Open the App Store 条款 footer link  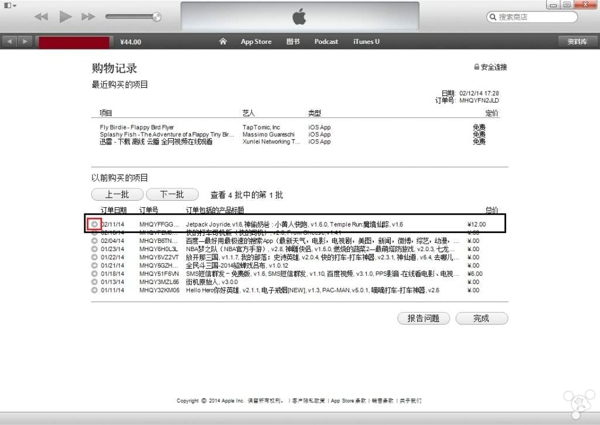tap(348, 401)
